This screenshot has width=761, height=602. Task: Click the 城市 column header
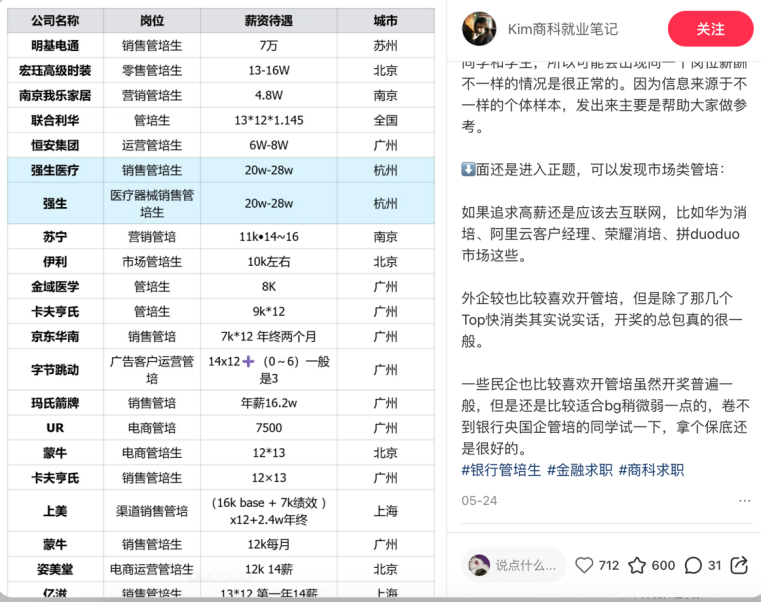pos(385,20)
